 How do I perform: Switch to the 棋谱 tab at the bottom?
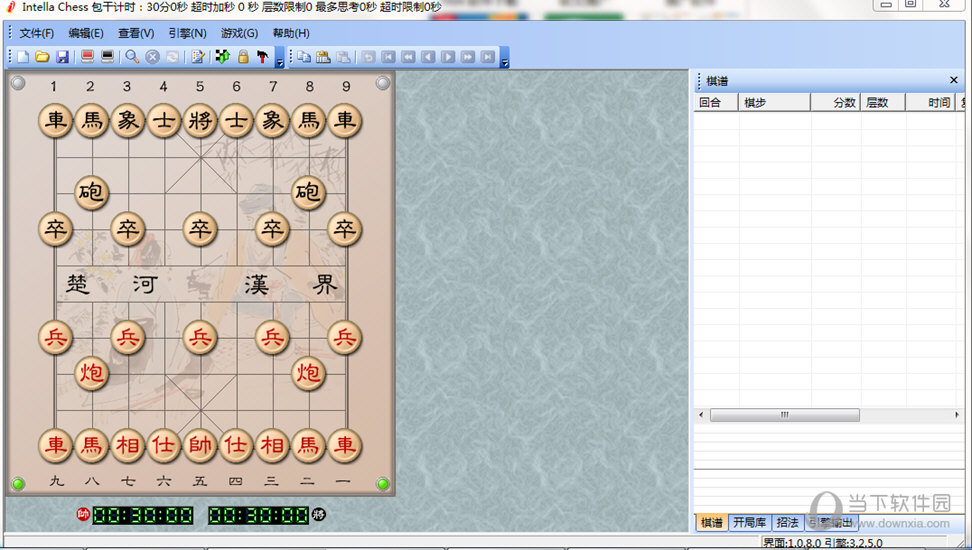(712, 523)
